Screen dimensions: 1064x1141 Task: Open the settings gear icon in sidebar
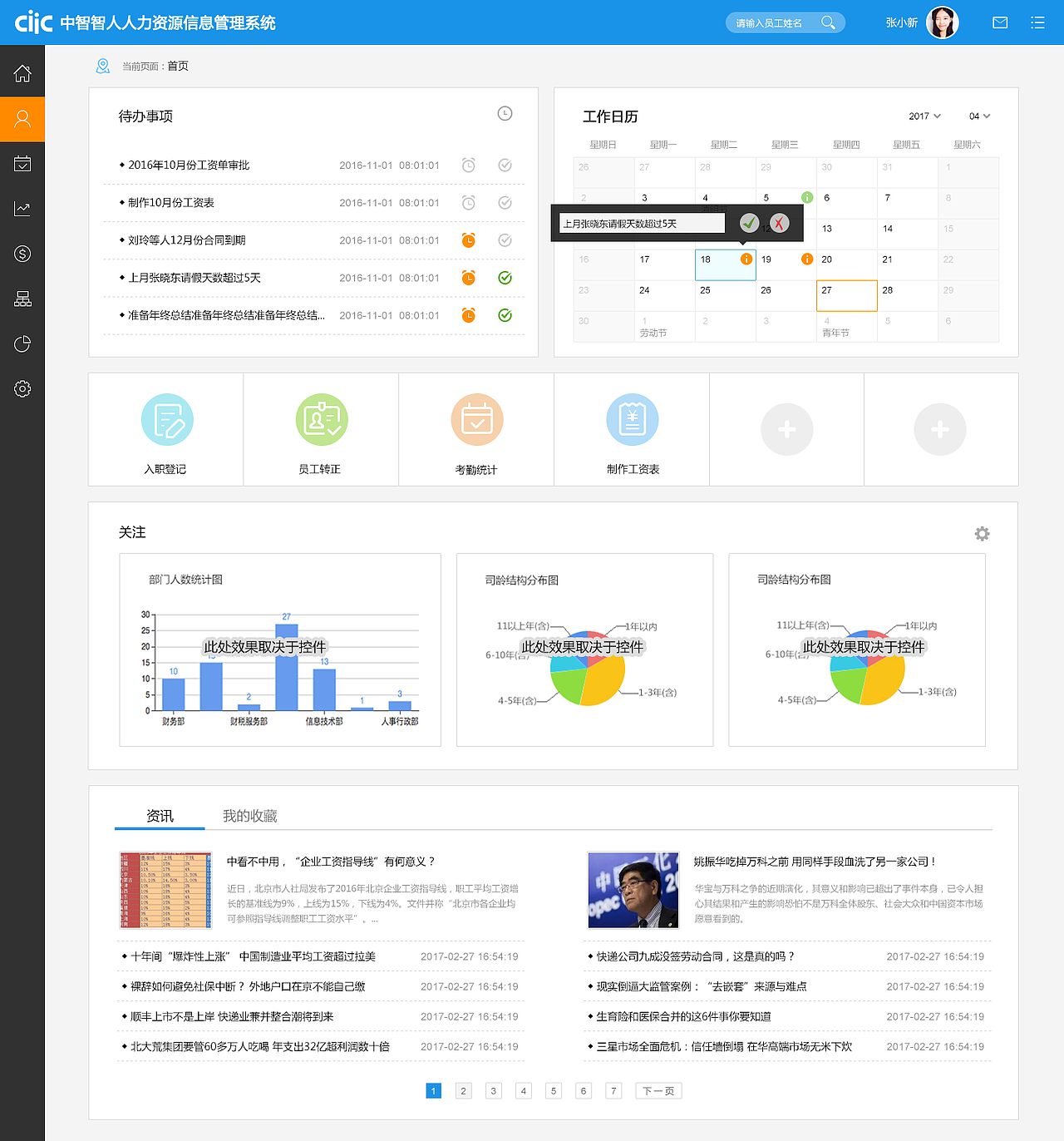22,388
